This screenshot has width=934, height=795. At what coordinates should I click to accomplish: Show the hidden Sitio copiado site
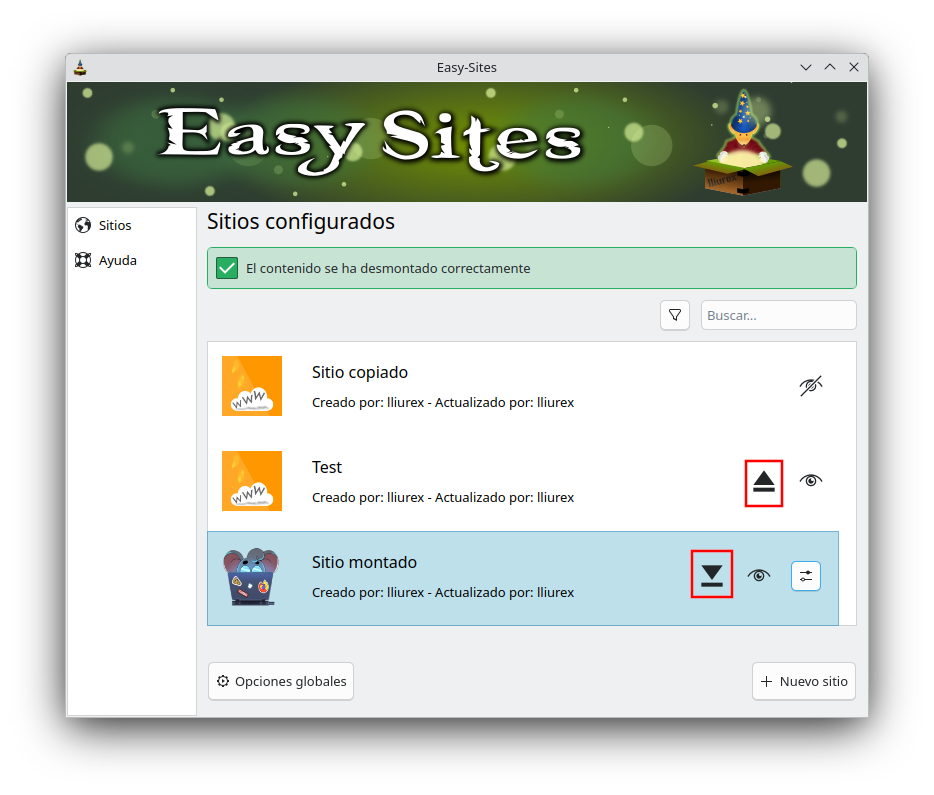(x=811, y=386)
